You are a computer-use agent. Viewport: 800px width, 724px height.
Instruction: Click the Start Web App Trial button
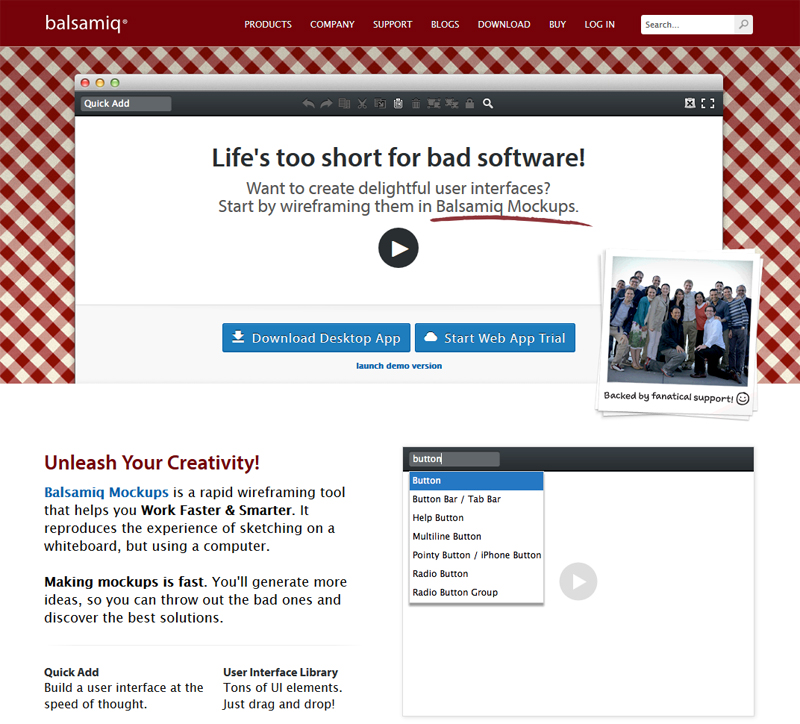[x=495, y=338]
